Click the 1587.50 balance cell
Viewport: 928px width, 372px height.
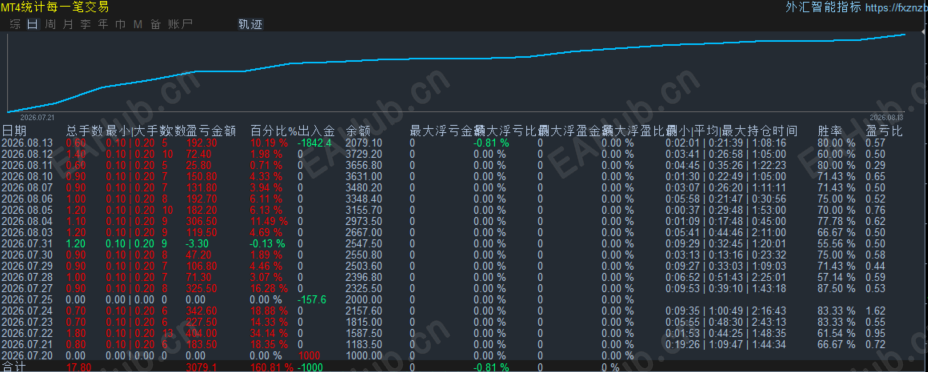[x=363, y=334]
